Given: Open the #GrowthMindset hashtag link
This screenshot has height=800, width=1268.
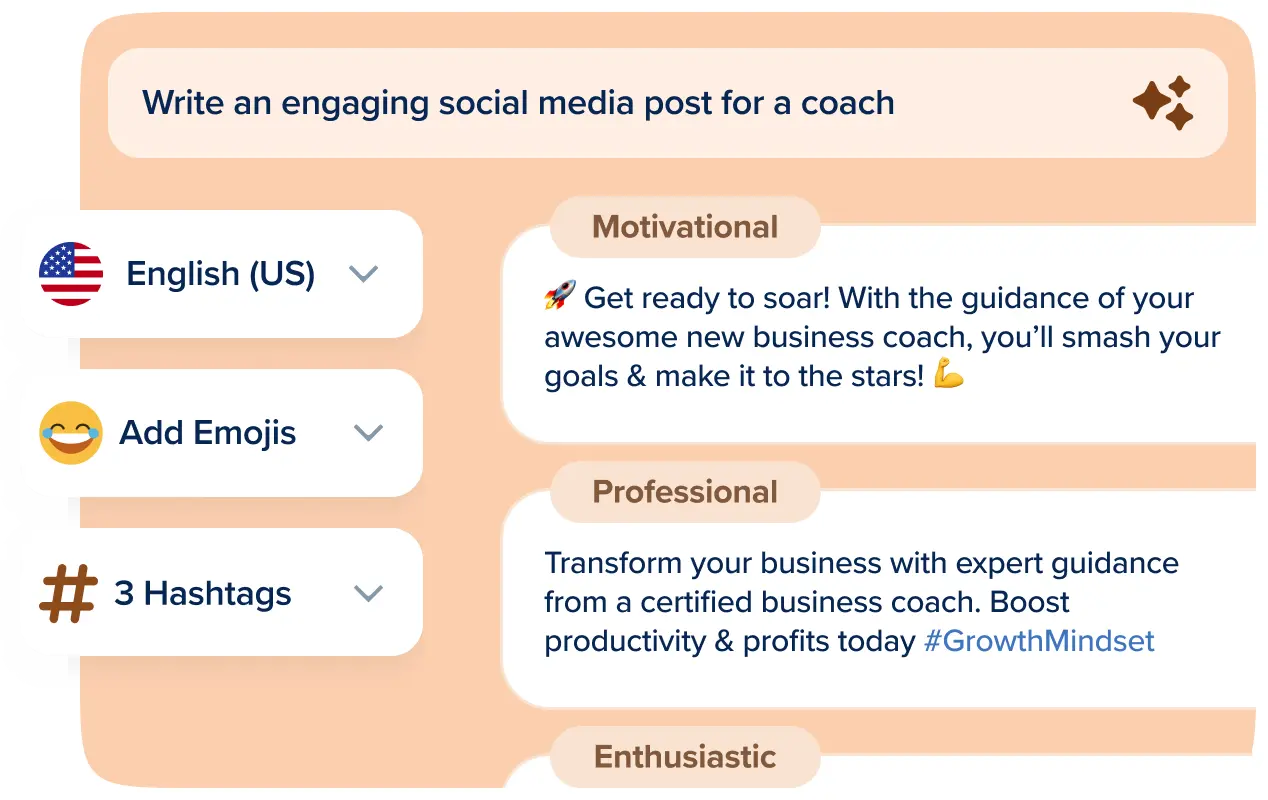Looking at the screenshot, I should pyautogui.click(x=1038, y=641).
